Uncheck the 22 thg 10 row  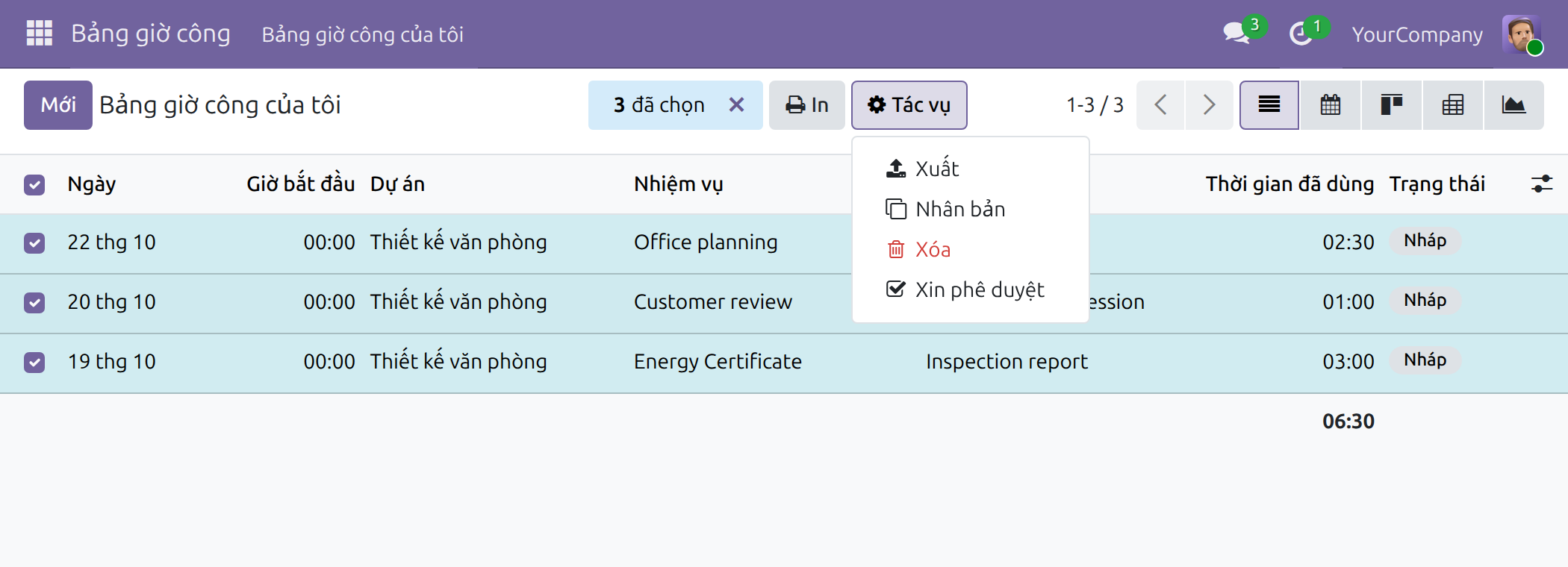(x=34, y=242)
